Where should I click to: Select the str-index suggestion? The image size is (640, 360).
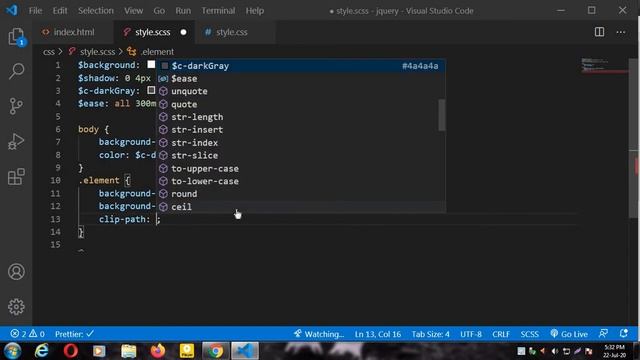coord(301,143)
